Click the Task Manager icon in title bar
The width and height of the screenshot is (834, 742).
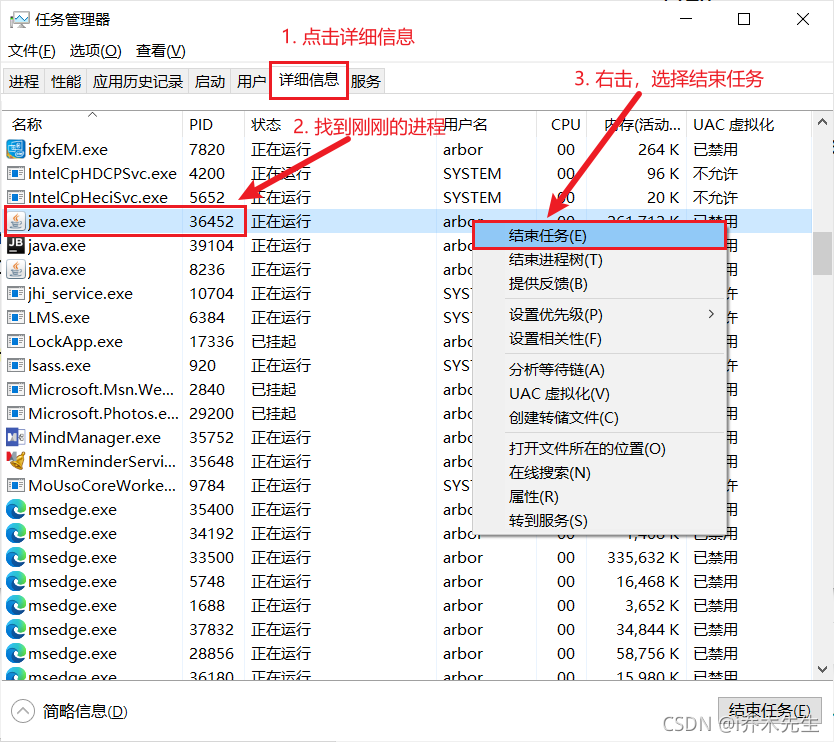pos(18,19)
